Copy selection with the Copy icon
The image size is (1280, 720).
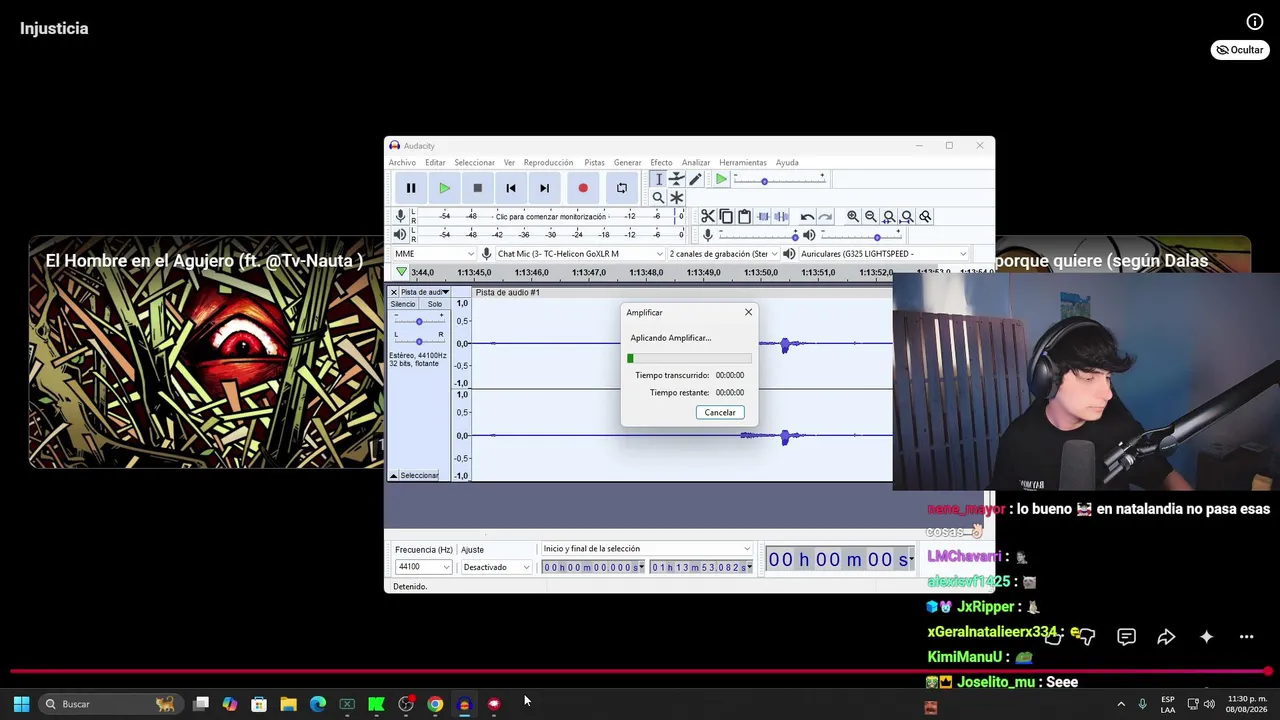click(x=726, y=216)
